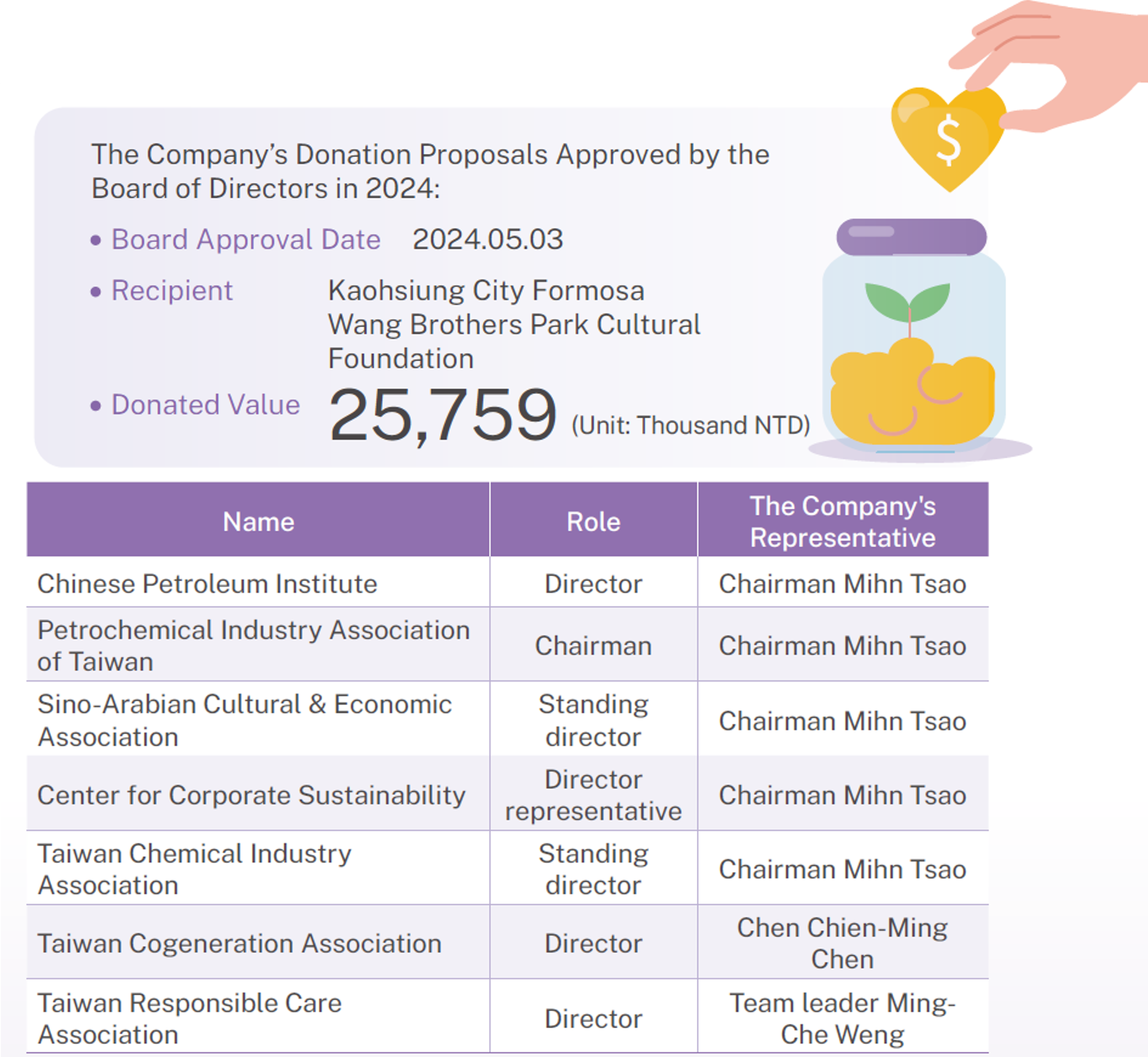Select the Name column header
Screen dimensions: 1148x1057
pos(259,522)
